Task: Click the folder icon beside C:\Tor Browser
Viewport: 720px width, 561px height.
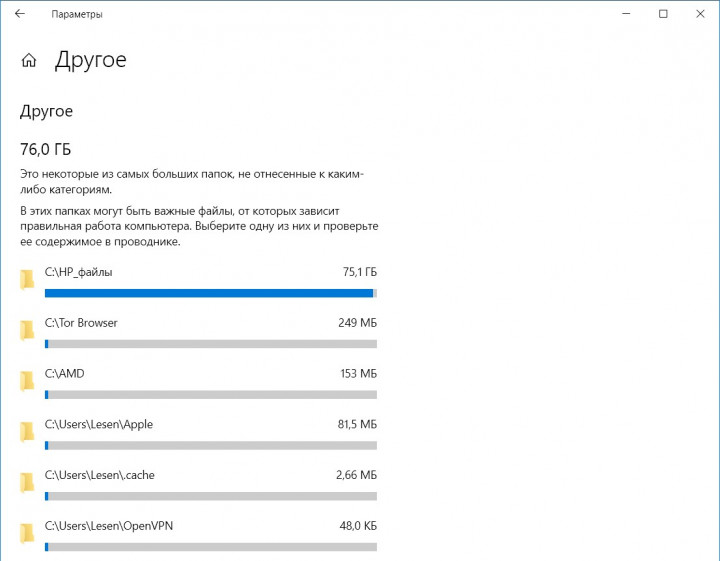Action: (x=27, y=331)
